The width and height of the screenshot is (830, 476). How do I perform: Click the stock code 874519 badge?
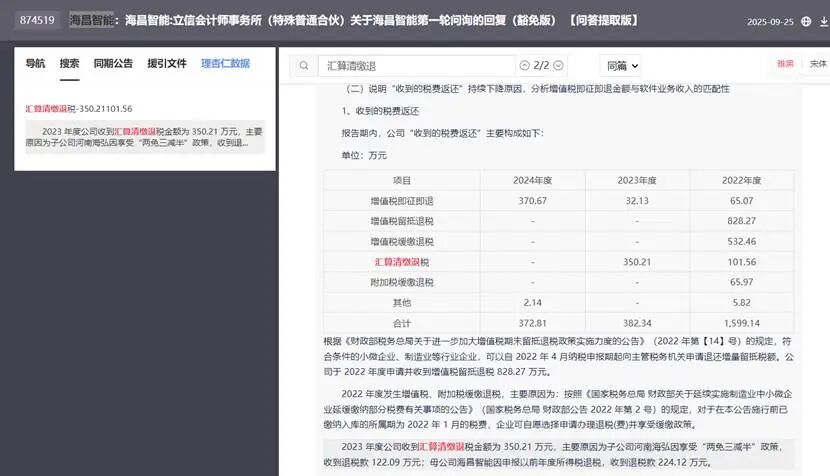pyautogui.click(x=37, y=20)
